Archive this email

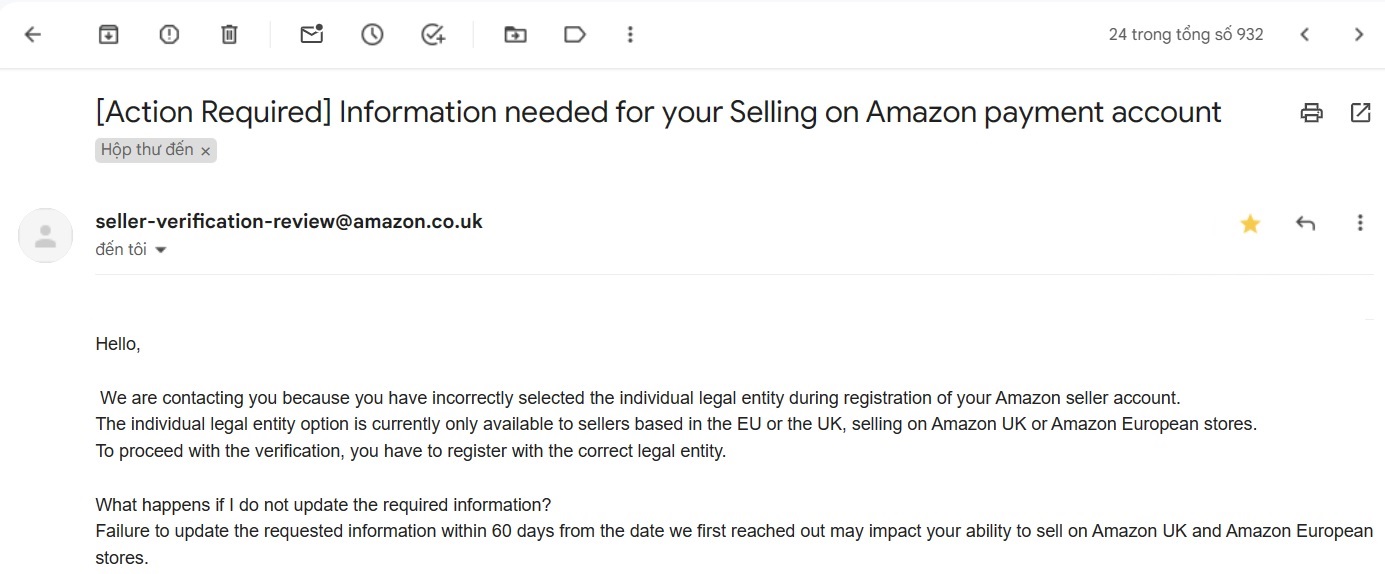108,35
